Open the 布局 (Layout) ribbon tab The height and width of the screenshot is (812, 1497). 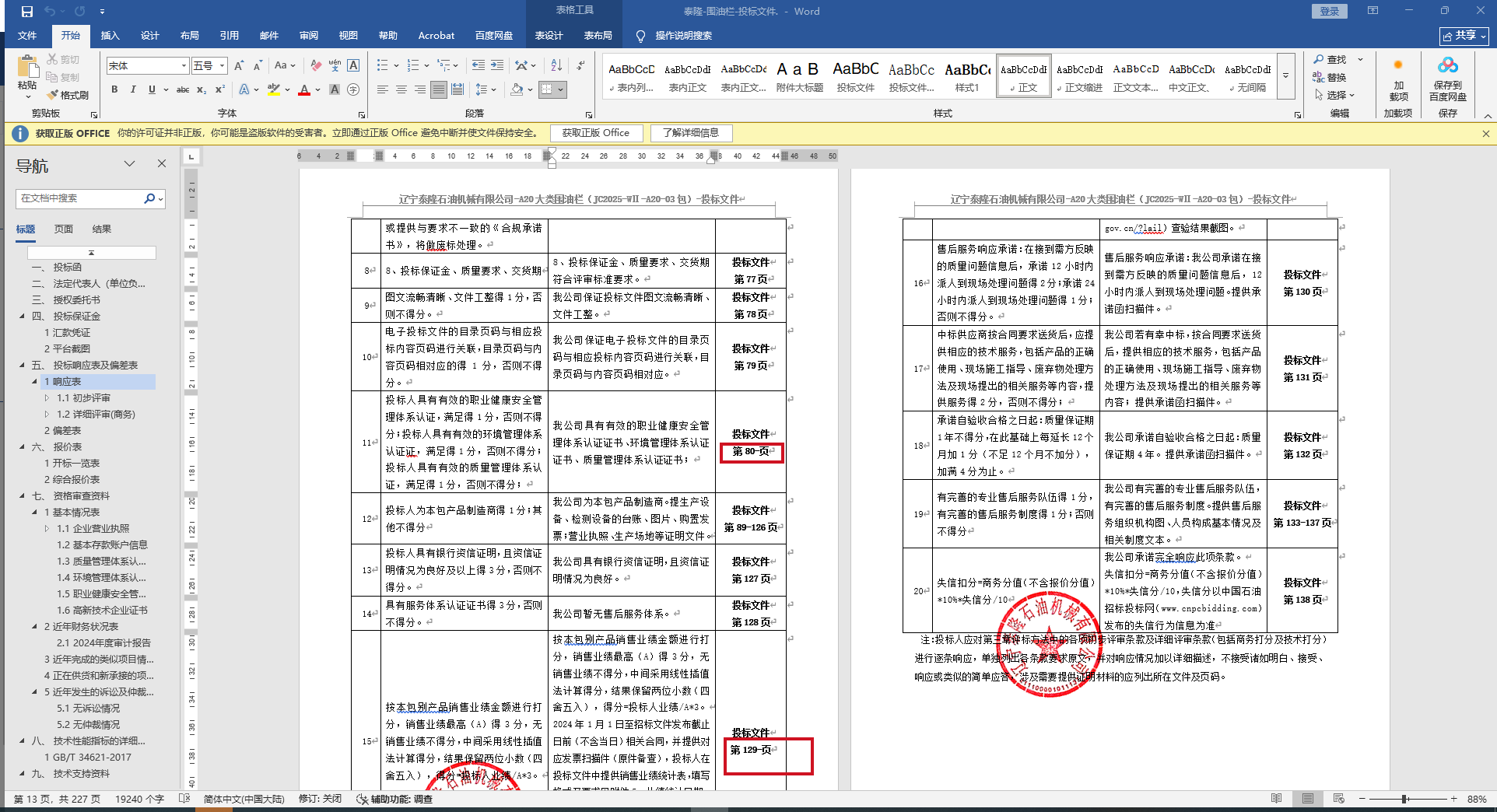(189, 36)
